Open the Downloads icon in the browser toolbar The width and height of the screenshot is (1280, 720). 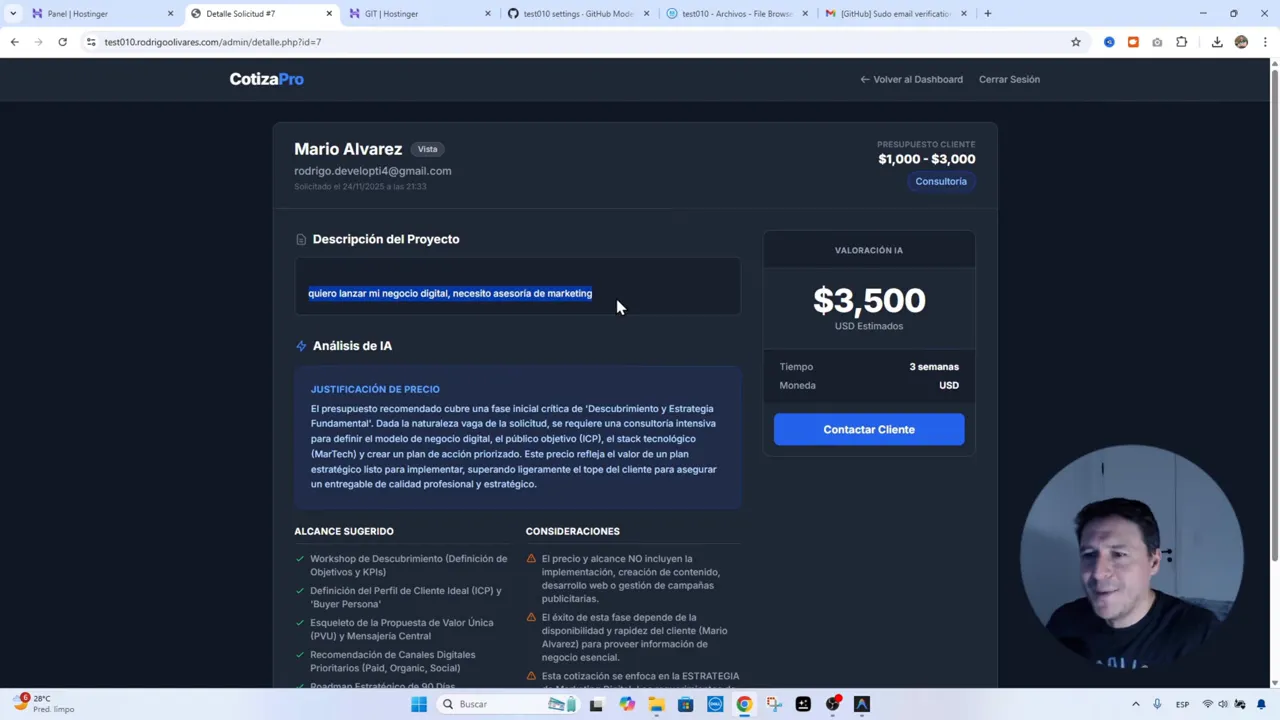[1218, 42]
